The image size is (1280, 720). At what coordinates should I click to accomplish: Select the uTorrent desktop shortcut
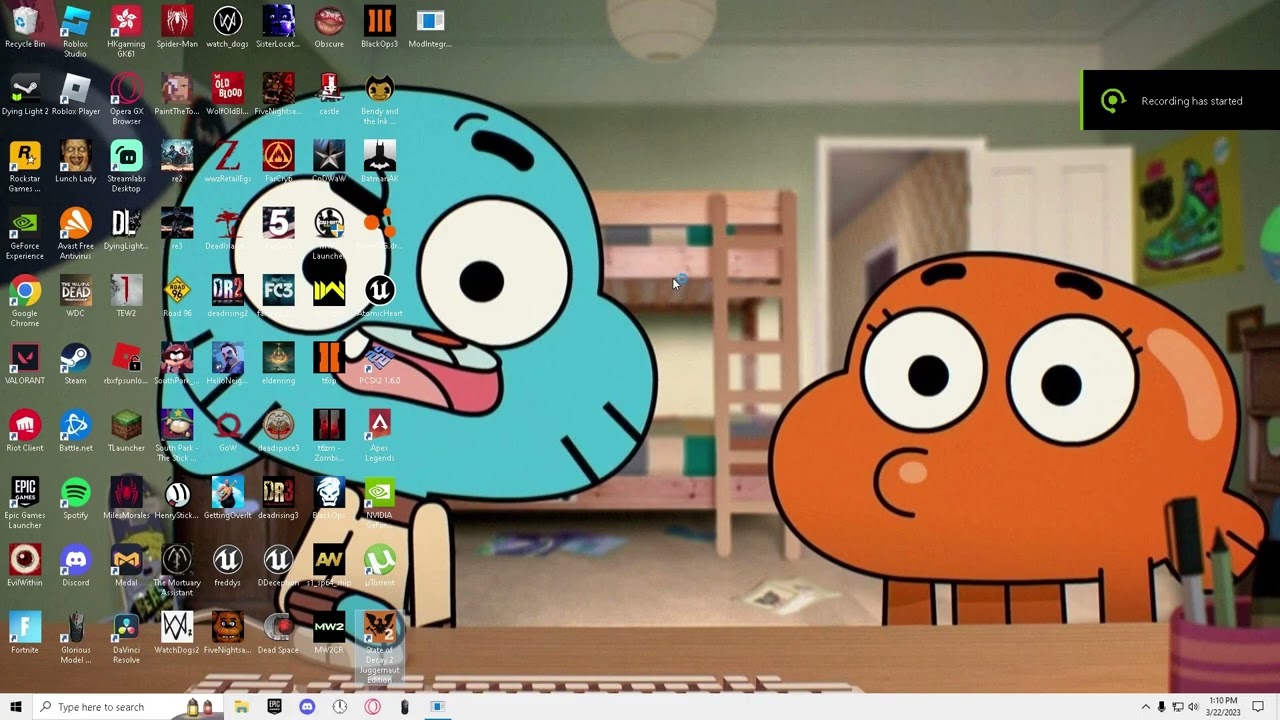[x=379, y=565]
